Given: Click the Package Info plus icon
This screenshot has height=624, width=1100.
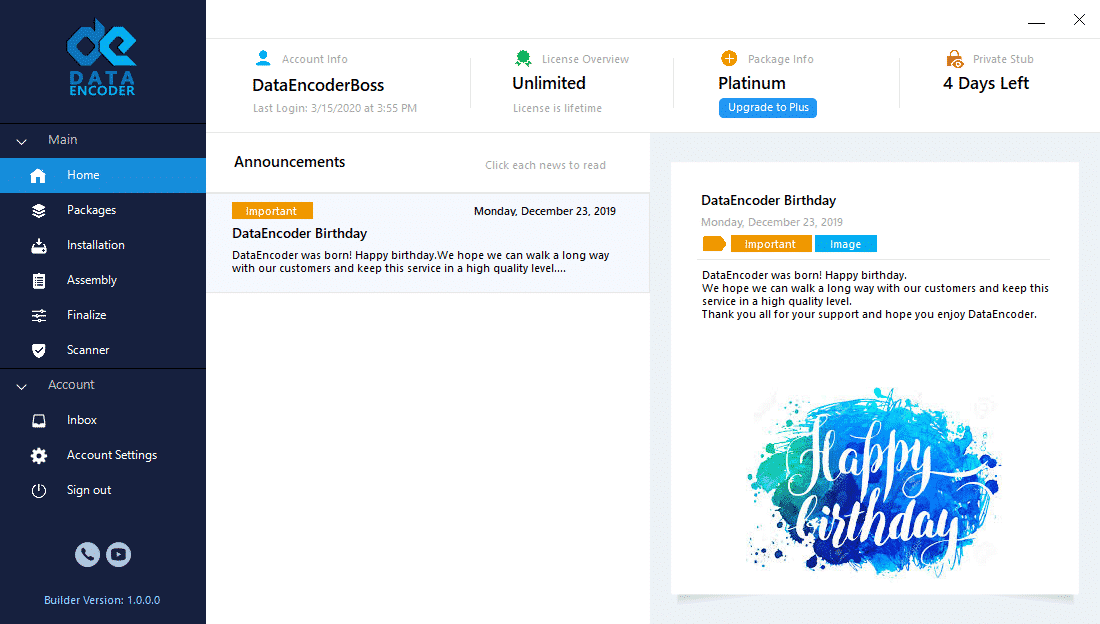Looking at the screenshot, I should 729,58.
